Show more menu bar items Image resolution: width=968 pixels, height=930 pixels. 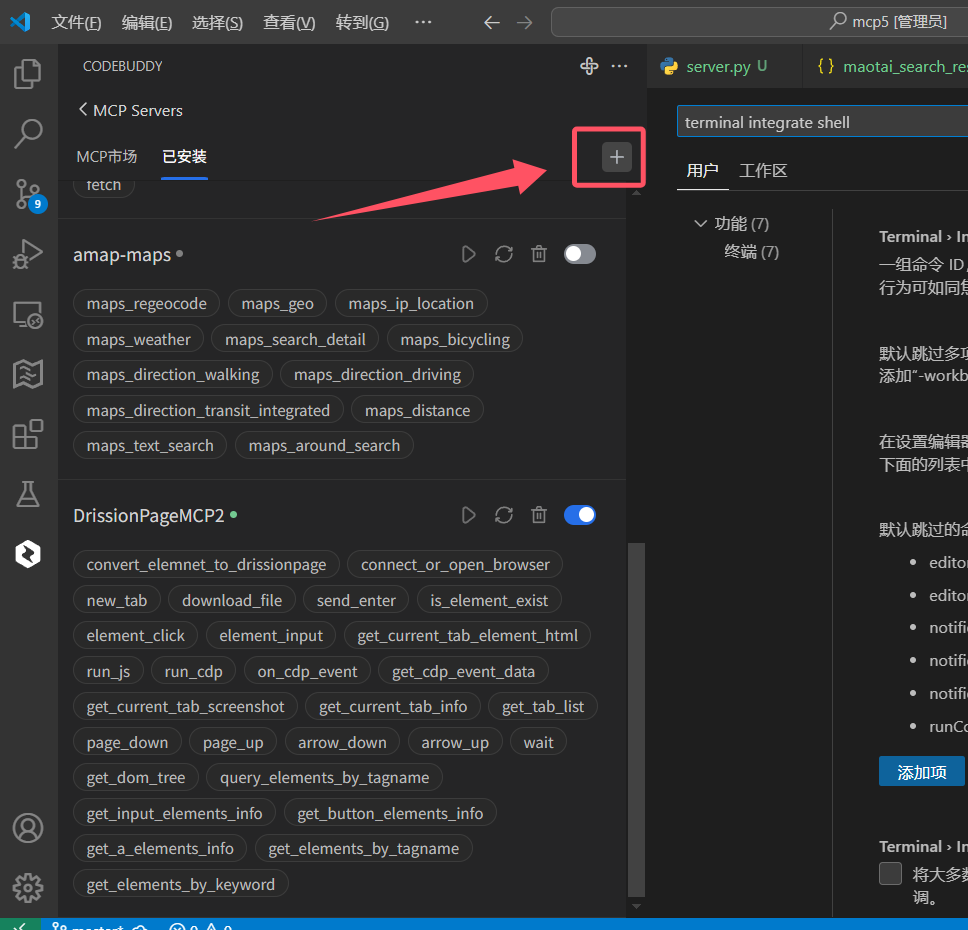(423, 22)
